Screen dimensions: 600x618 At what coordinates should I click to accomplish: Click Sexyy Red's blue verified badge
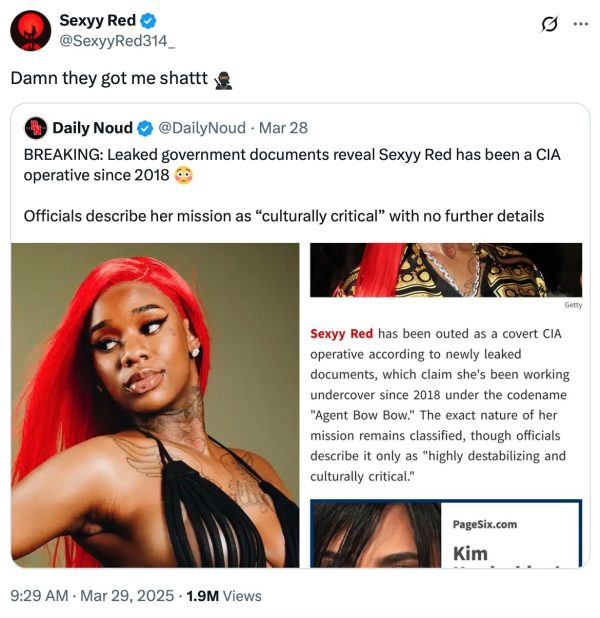coord(148,20)
